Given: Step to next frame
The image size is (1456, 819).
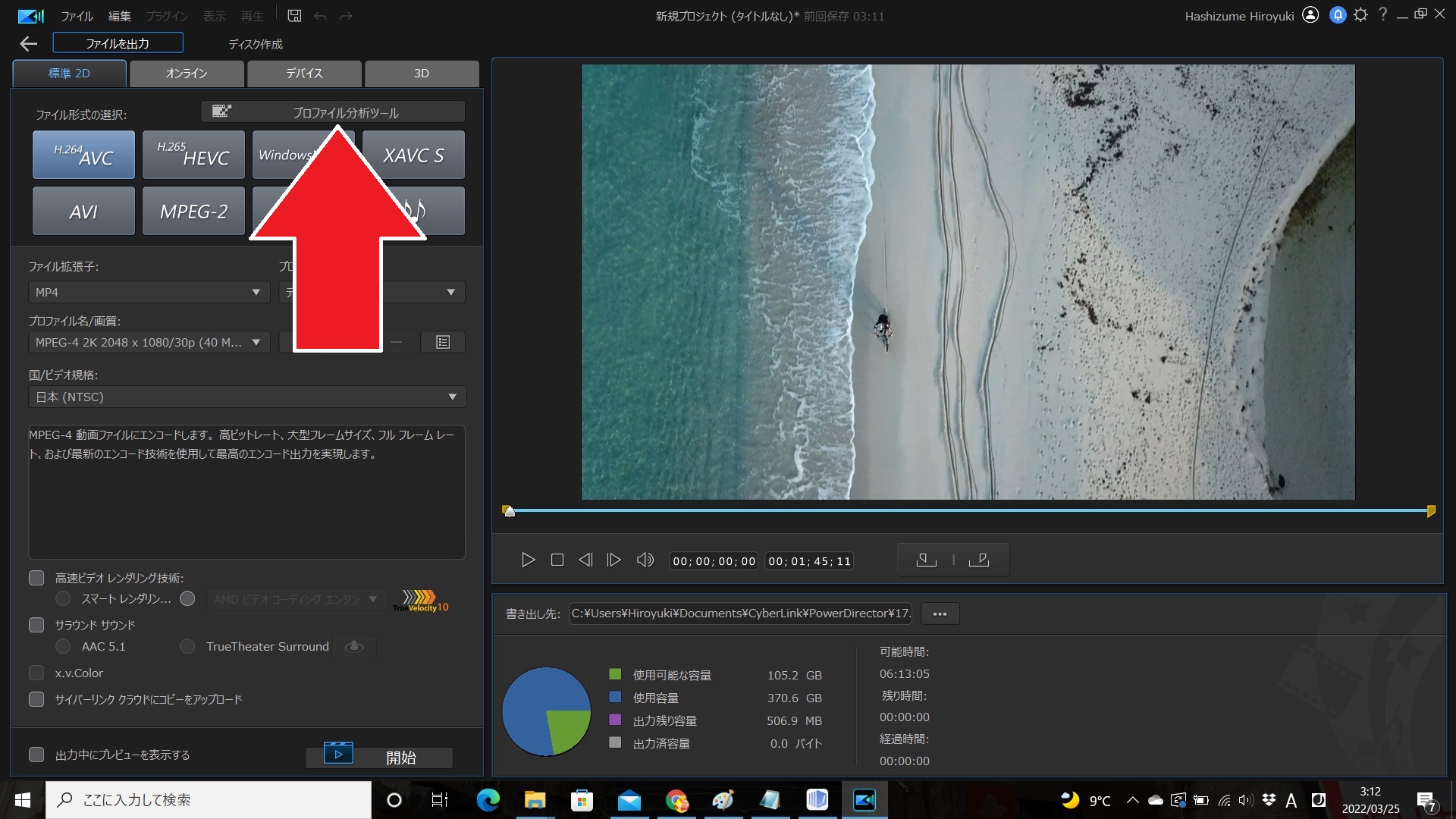Looking at the screenshot, I should pos(614,560).
